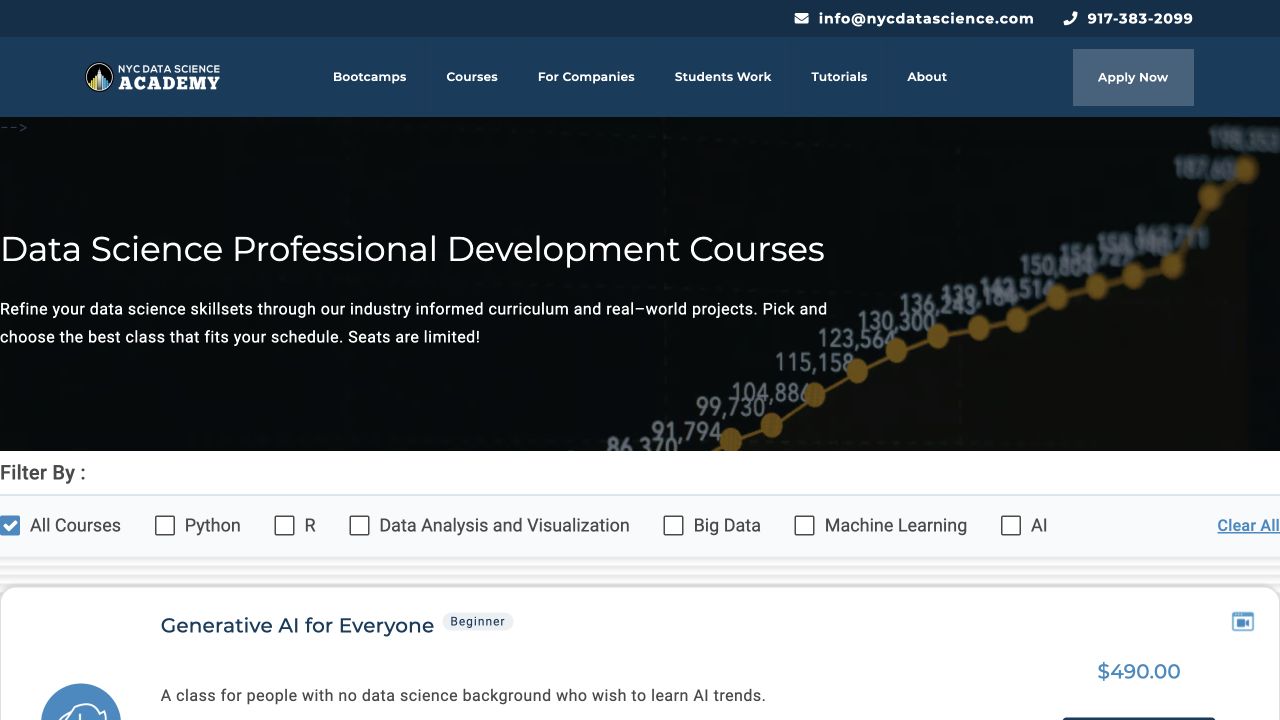Open Generative AI for Everyone course title
Image resolution: width=1280 pixels, height=720 pixels.
pyautogui.click(x=297, y=626)
